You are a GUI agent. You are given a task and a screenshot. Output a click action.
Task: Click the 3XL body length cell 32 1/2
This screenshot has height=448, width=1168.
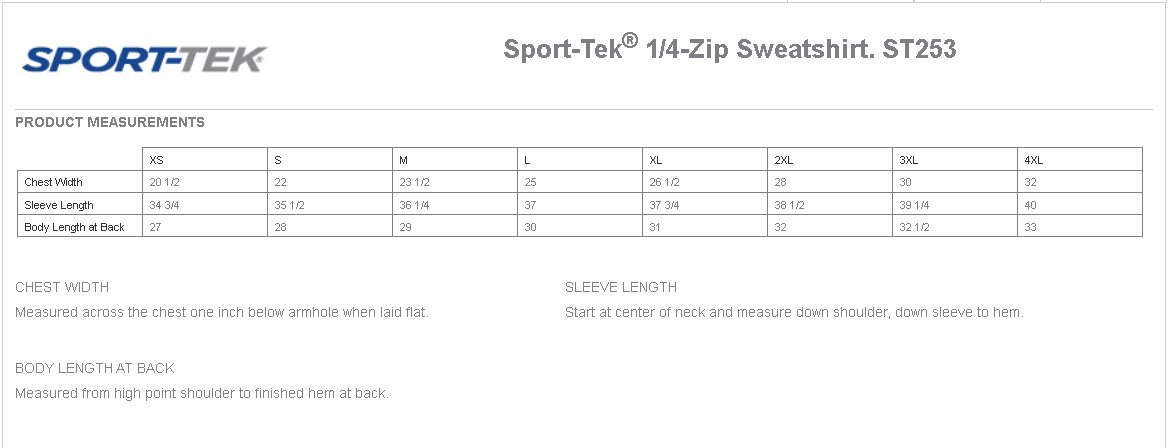click(914, 227)
